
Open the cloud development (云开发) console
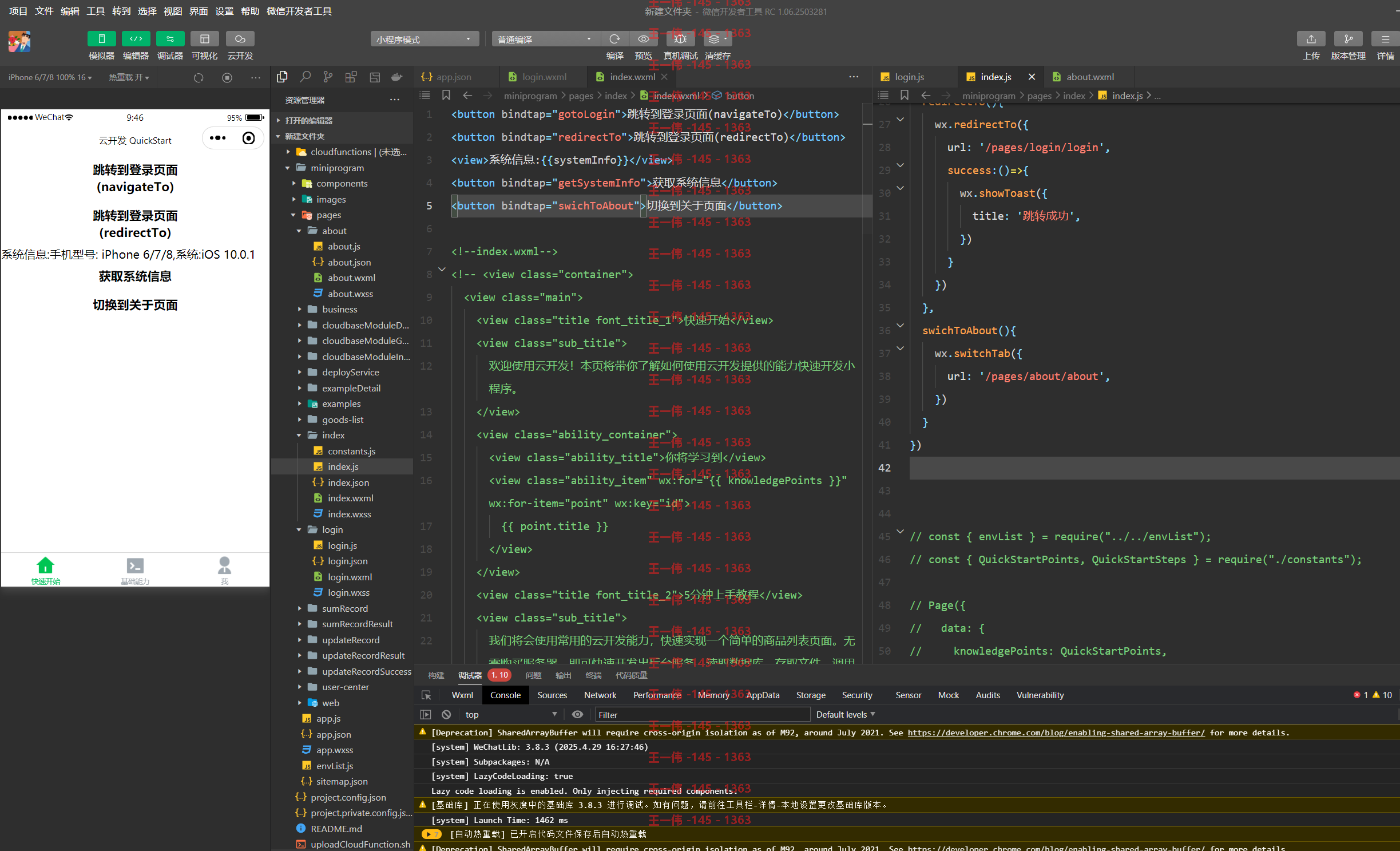[240, 39]
